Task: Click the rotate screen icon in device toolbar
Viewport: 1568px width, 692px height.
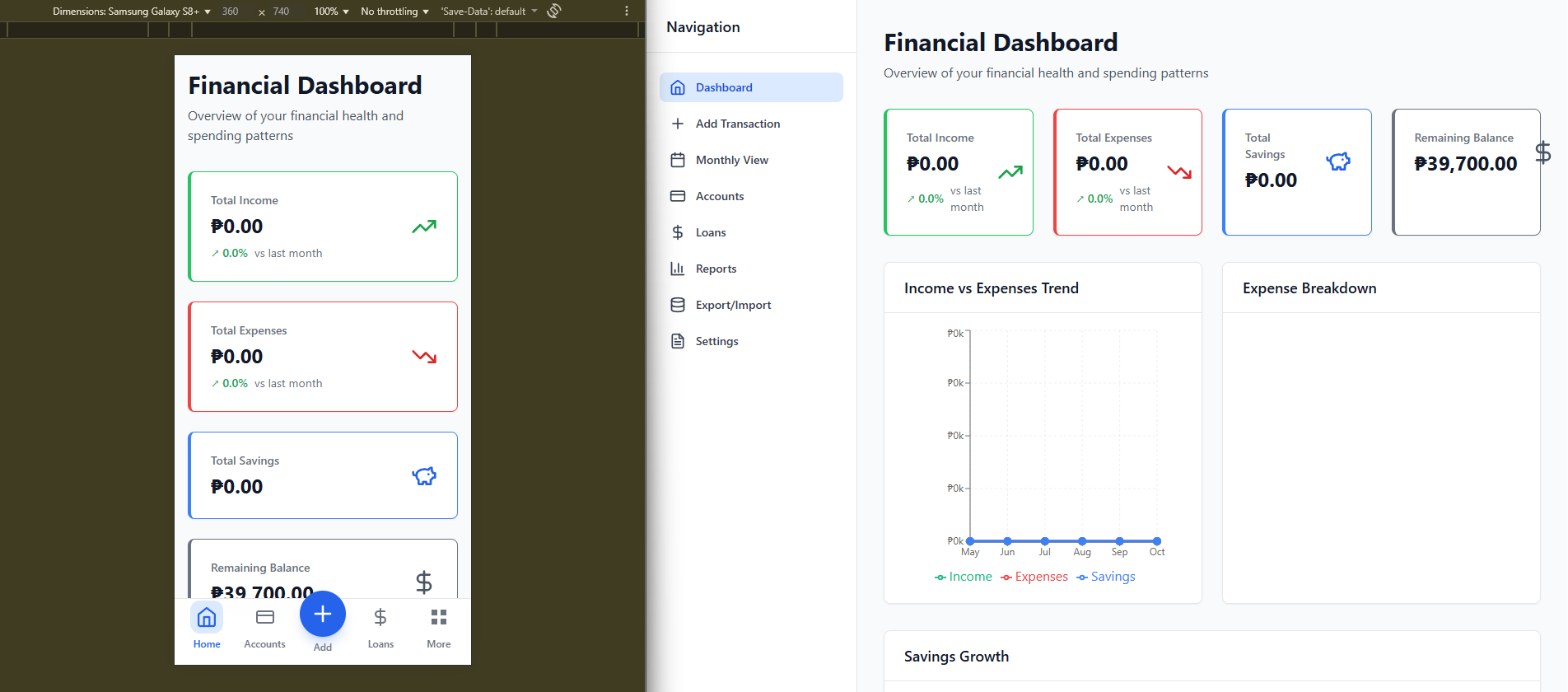Action: (554, 11)
